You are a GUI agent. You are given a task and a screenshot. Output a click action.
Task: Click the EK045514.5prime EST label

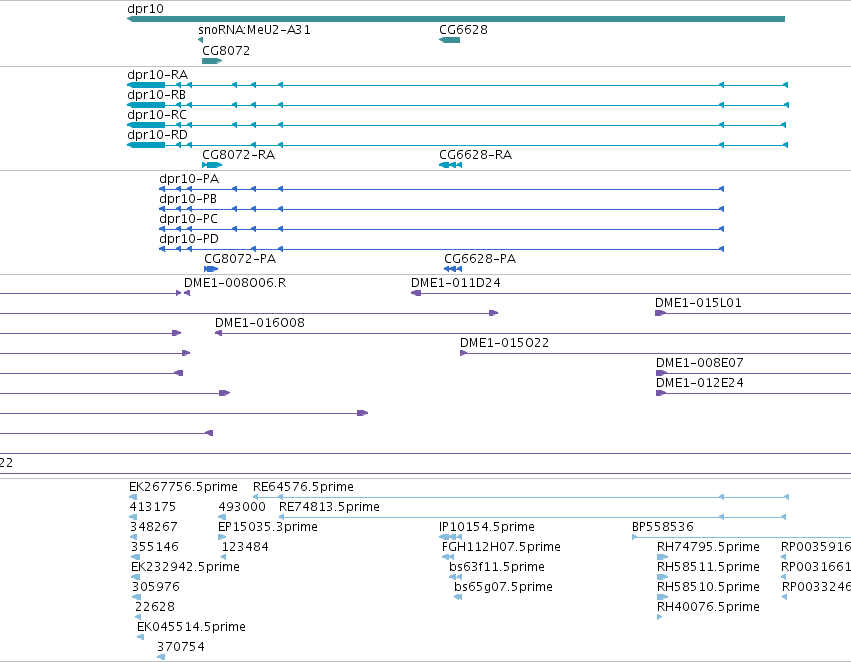click(192, 627)
